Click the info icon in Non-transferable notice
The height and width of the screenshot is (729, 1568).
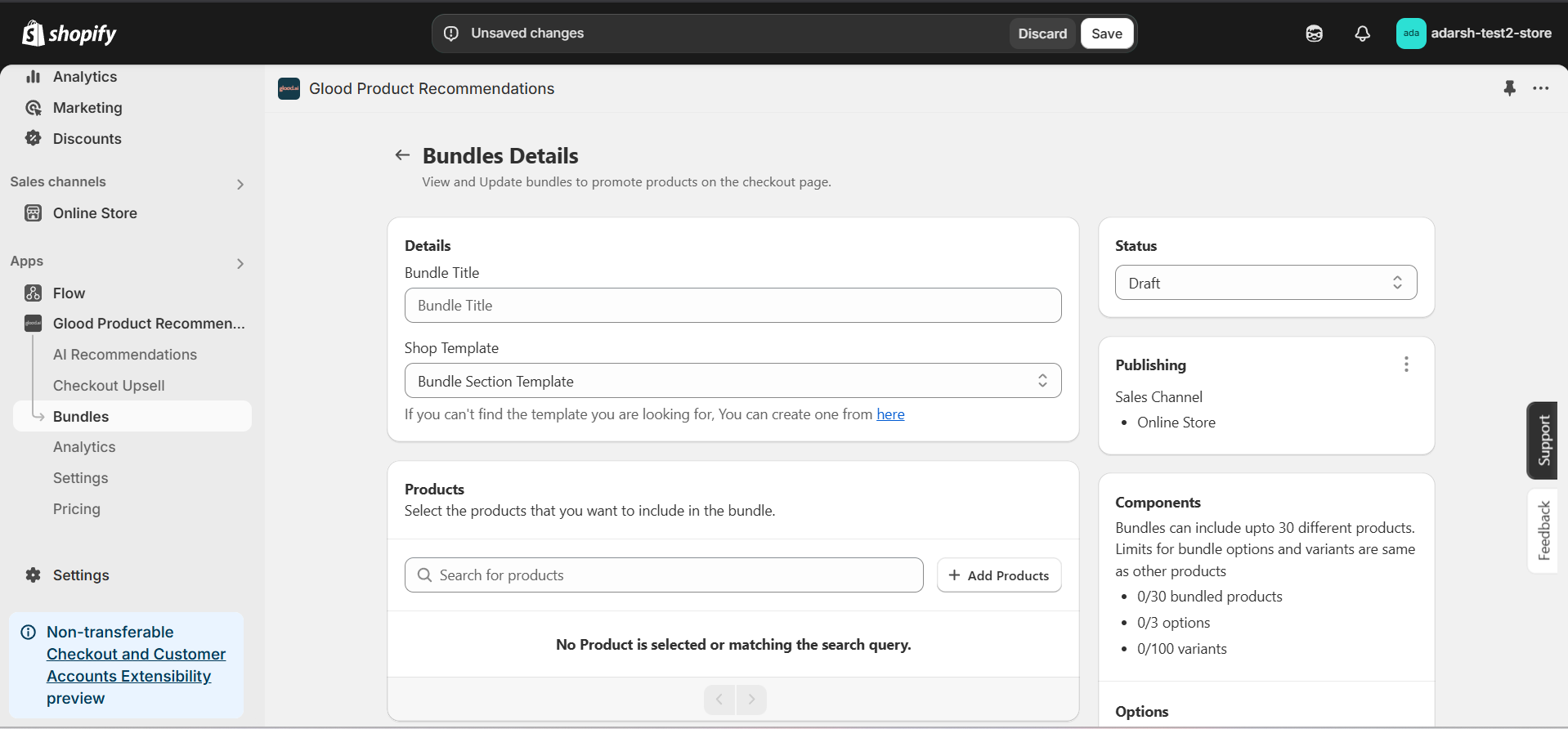[x=29, y=632]
